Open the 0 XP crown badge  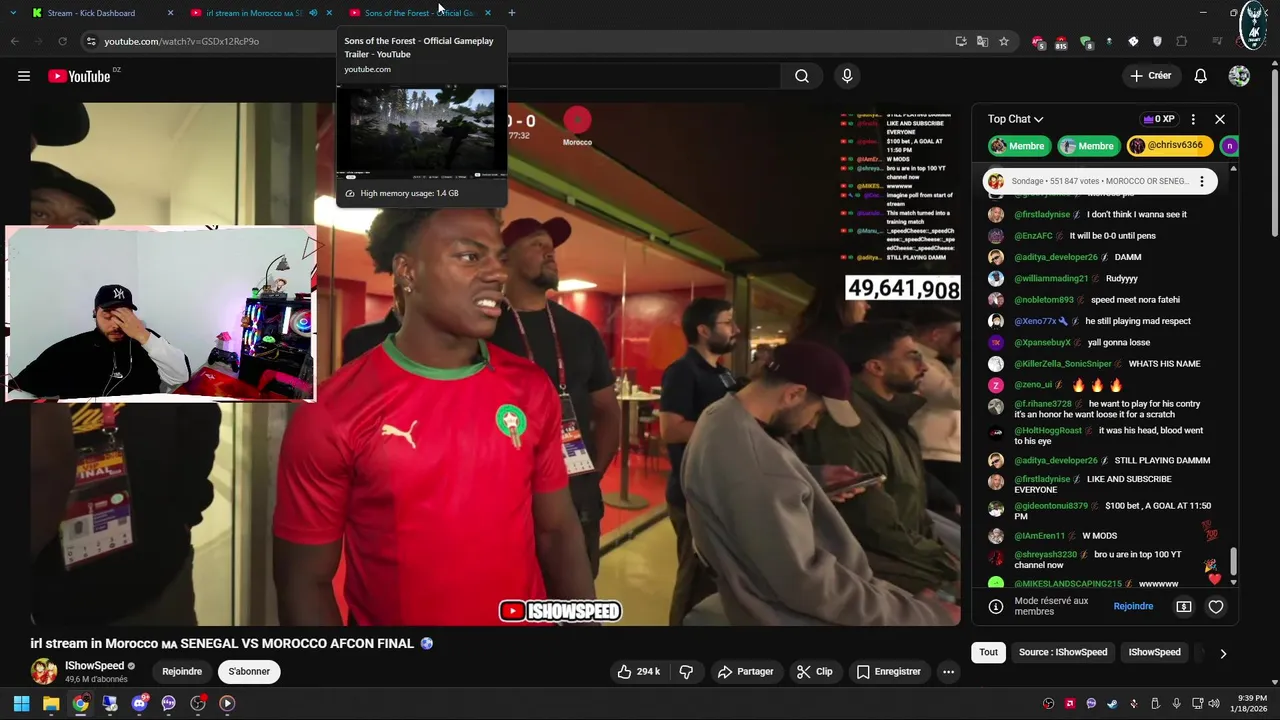point(1160,119)
